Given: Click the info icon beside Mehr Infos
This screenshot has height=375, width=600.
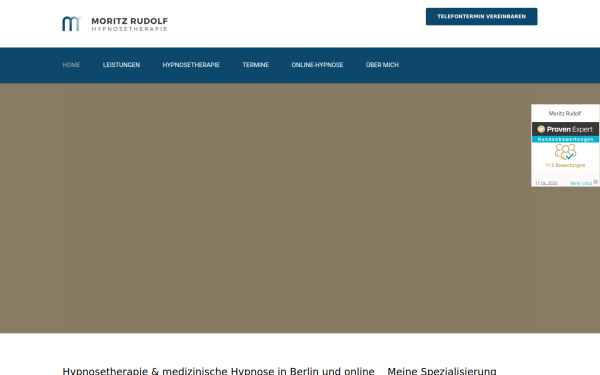Looking at the screenshot, I should [x=595, y=182].
